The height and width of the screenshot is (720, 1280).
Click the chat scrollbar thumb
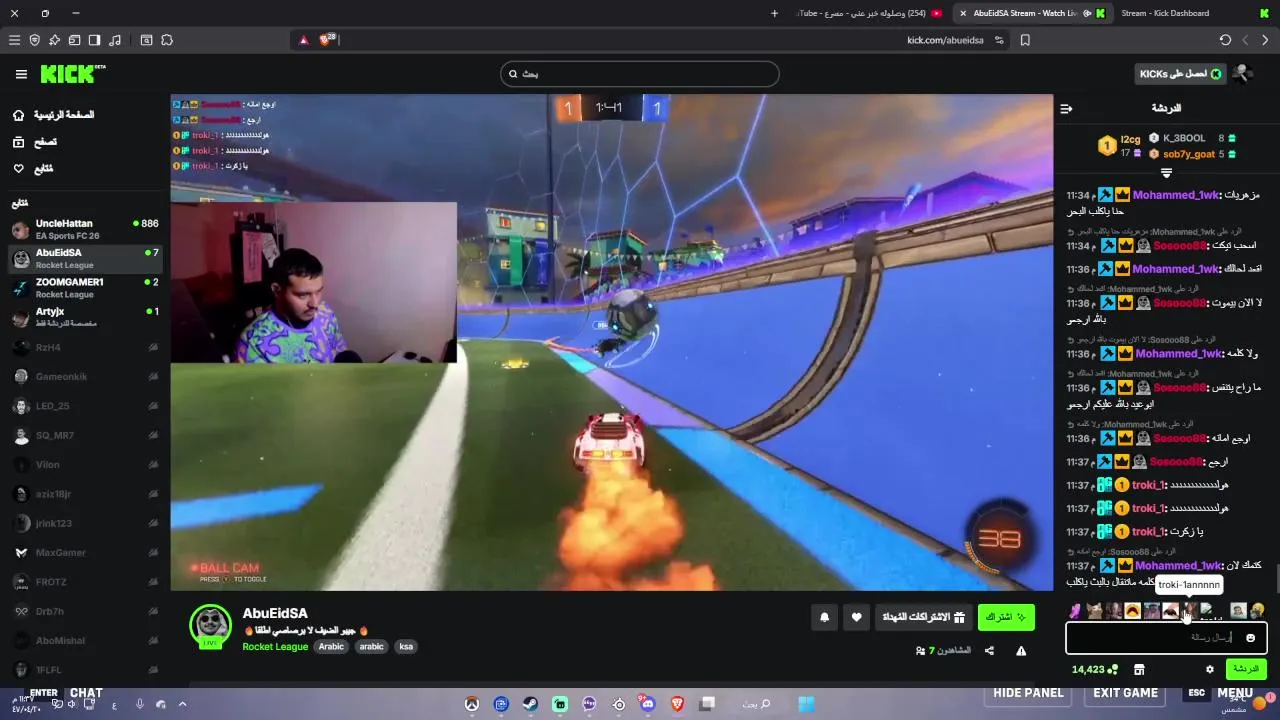point(1276,579)
